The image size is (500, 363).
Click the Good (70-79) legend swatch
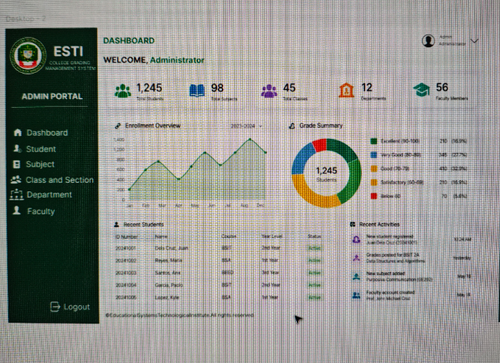[374, 168]
